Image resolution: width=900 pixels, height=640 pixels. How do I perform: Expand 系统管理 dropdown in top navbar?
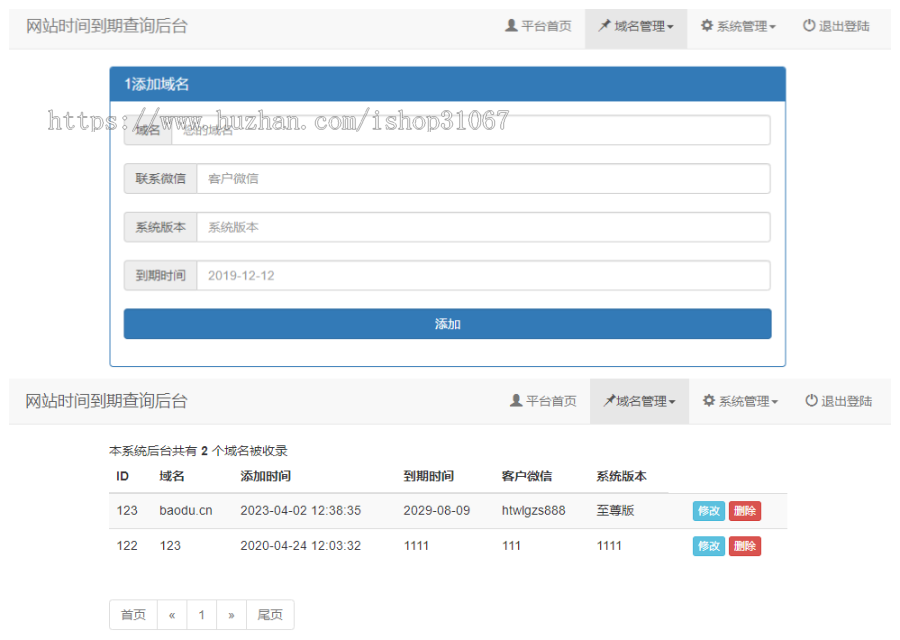pos(738,26)
